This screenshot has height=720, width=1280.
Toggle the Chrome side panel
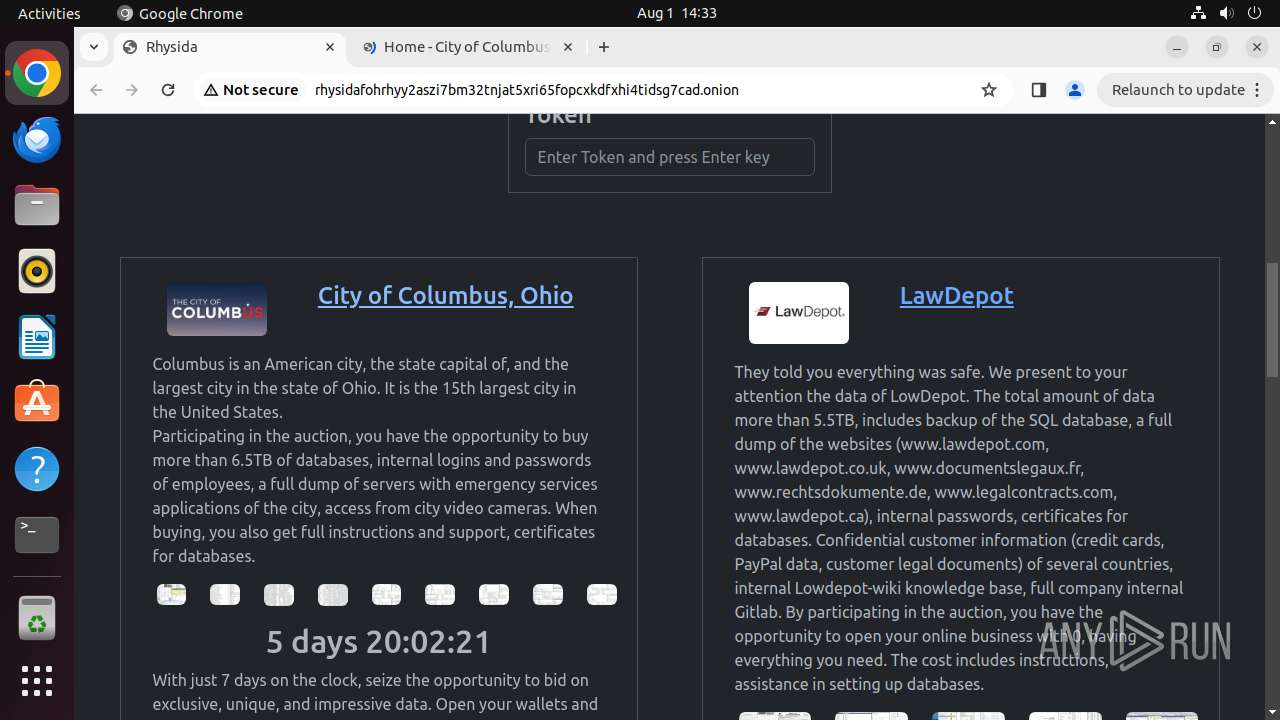tap(1038, 90)
